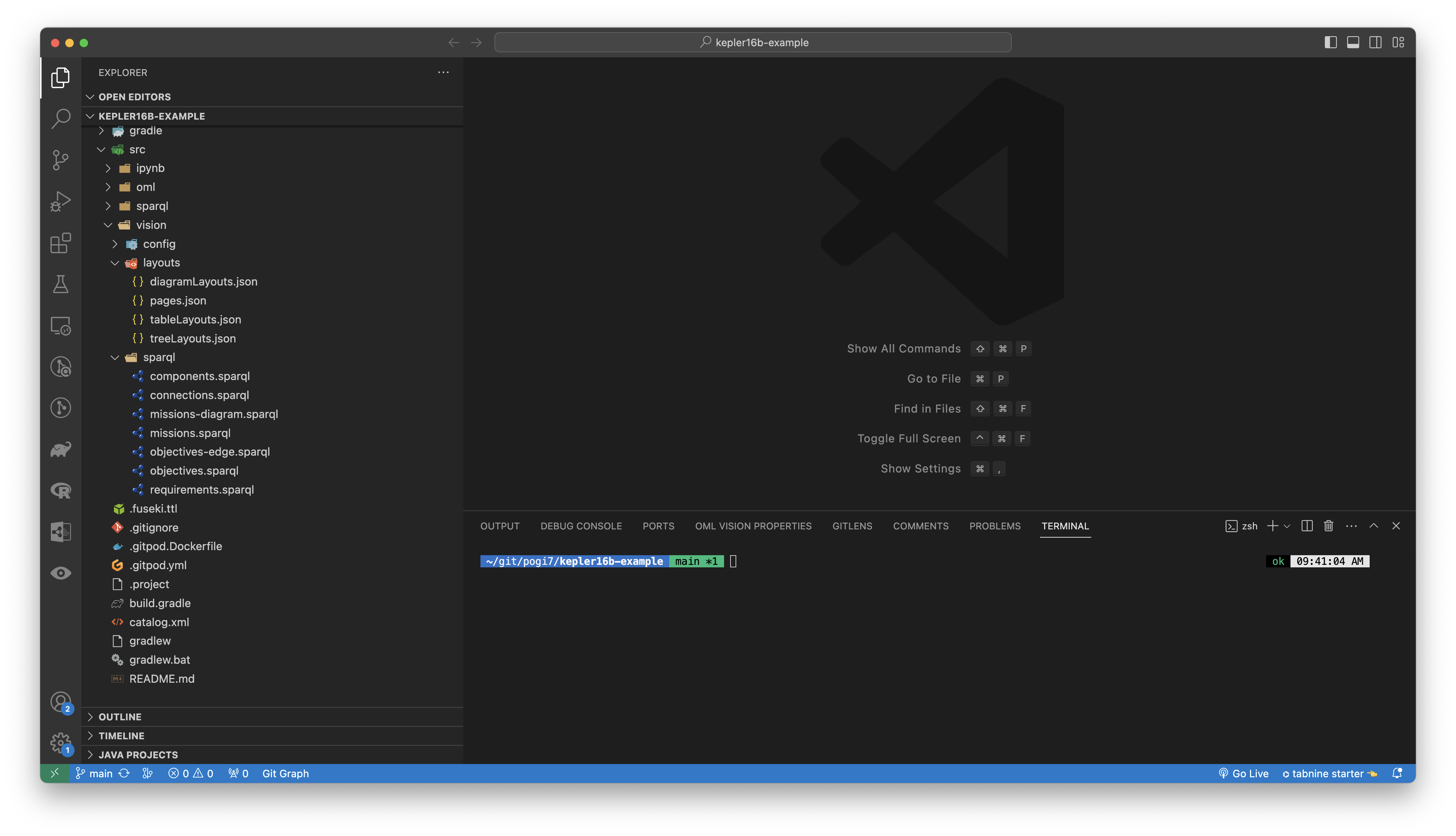Click the remote window indicator in status bar
Viewport: 1456px width, 836px height.
(x=54, y=773)
